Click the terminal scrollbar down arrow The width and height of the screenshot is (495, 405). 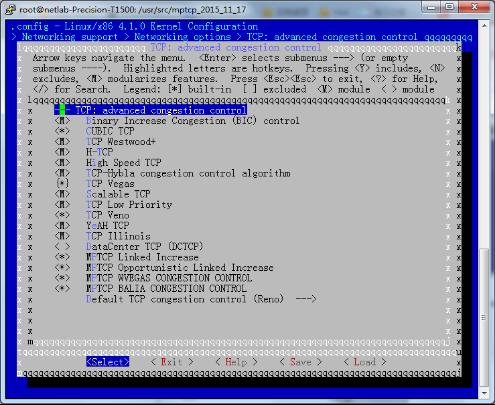coord(484,393)
